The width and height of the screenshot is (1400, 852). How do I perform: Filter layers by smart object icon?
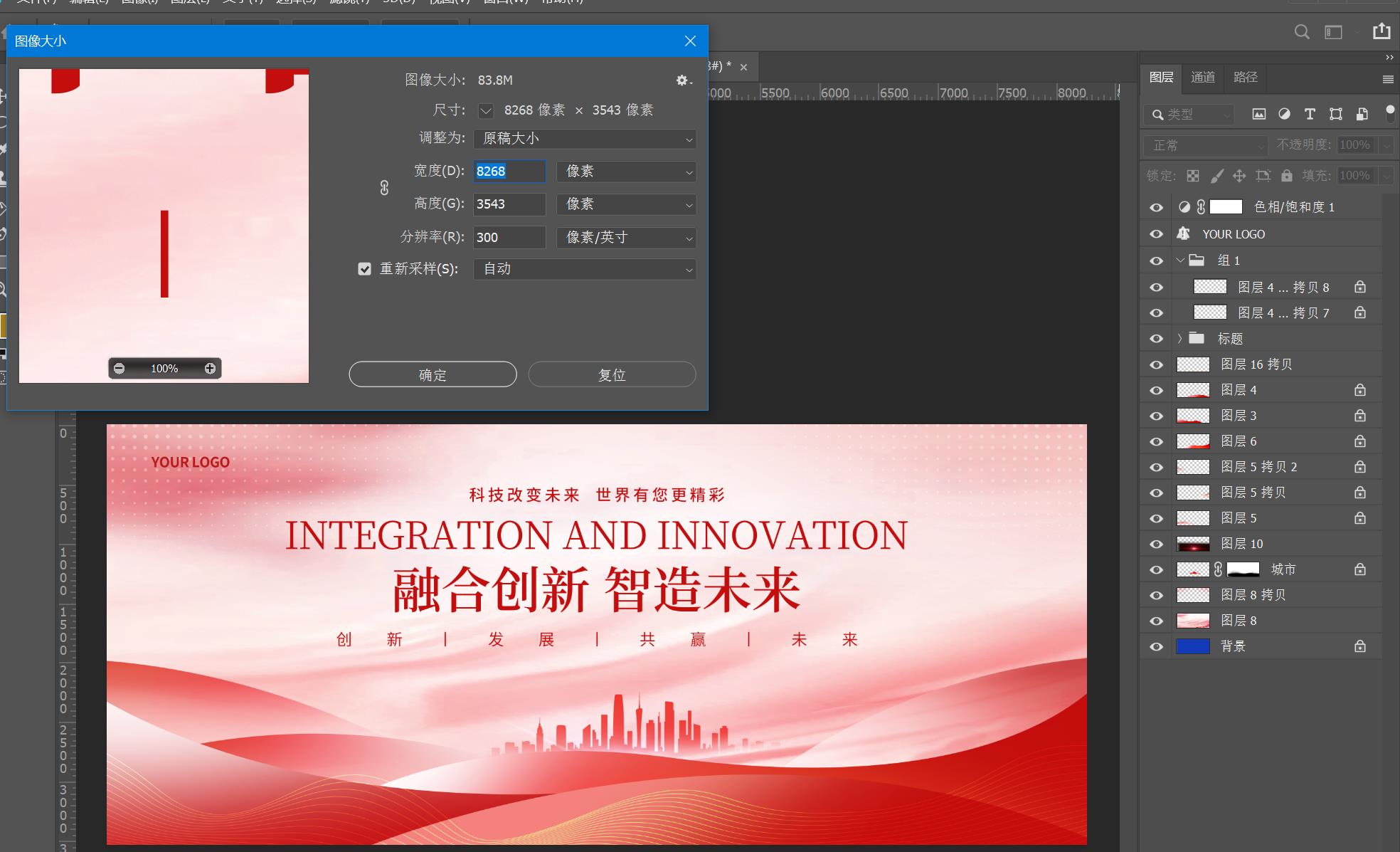pos(1362,114)
